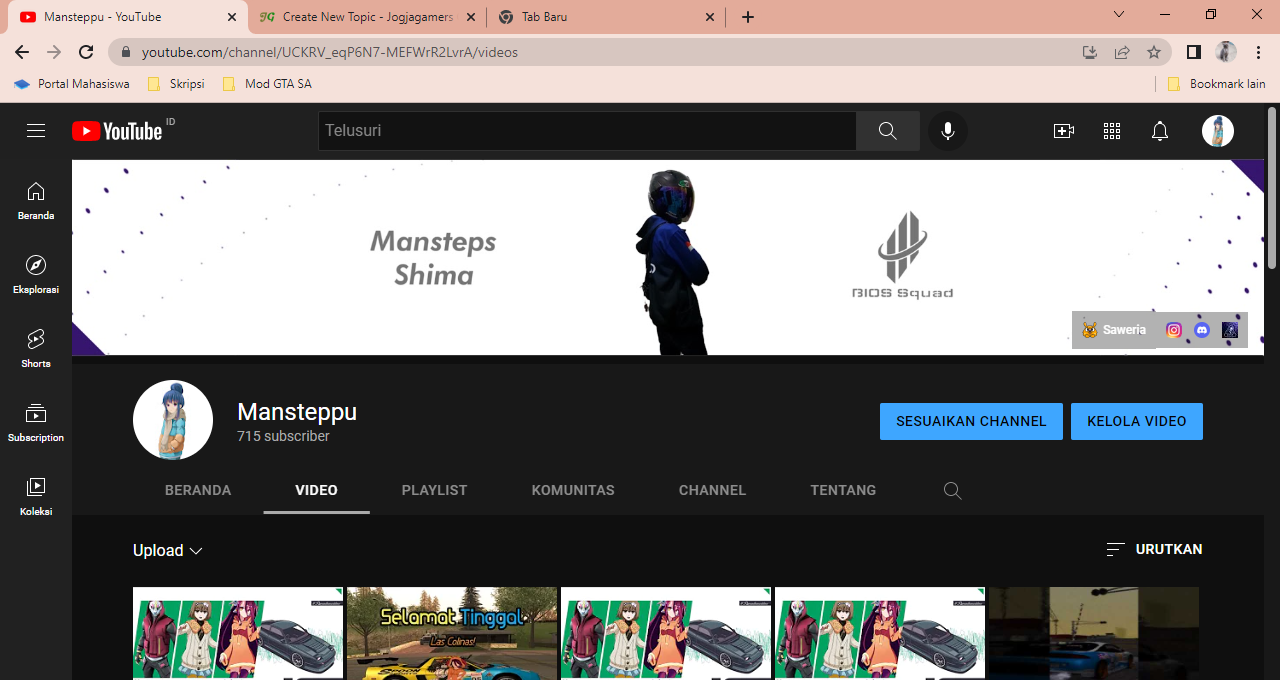
Task: Reload the page
Action: tap(86, 52)
